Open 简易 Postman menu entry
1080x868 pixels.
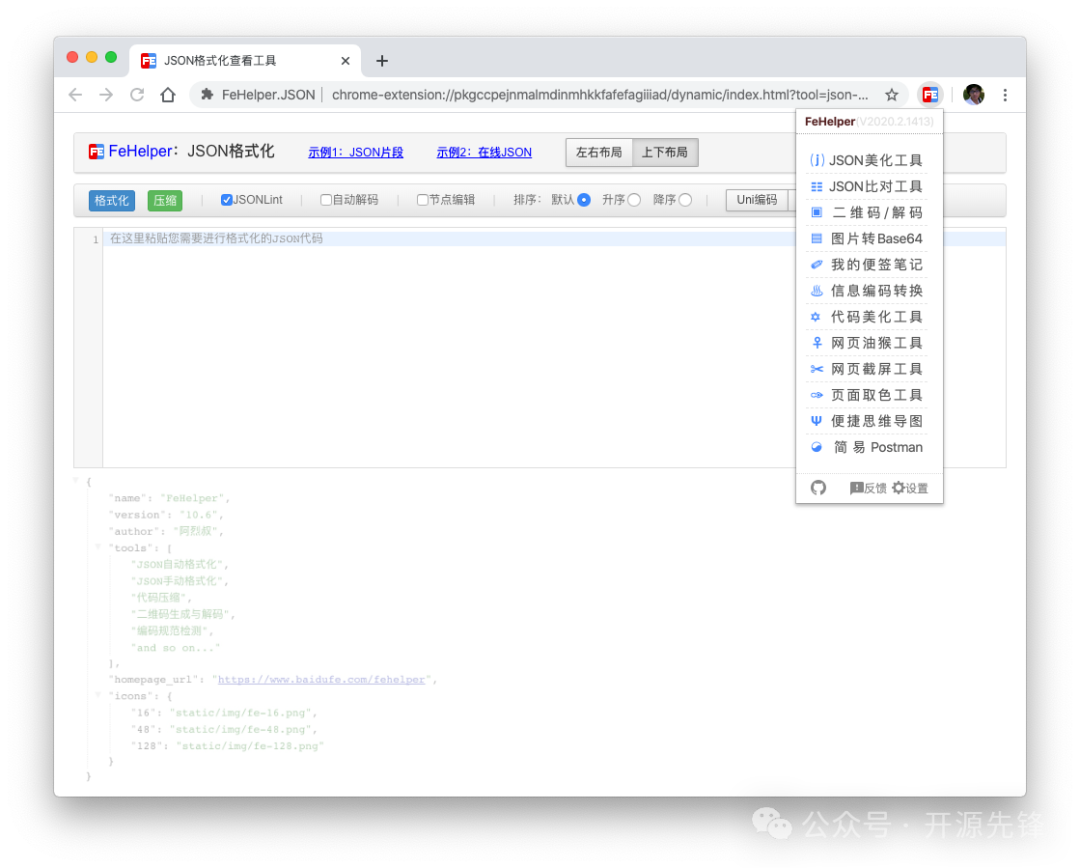[x=866, y=447]
